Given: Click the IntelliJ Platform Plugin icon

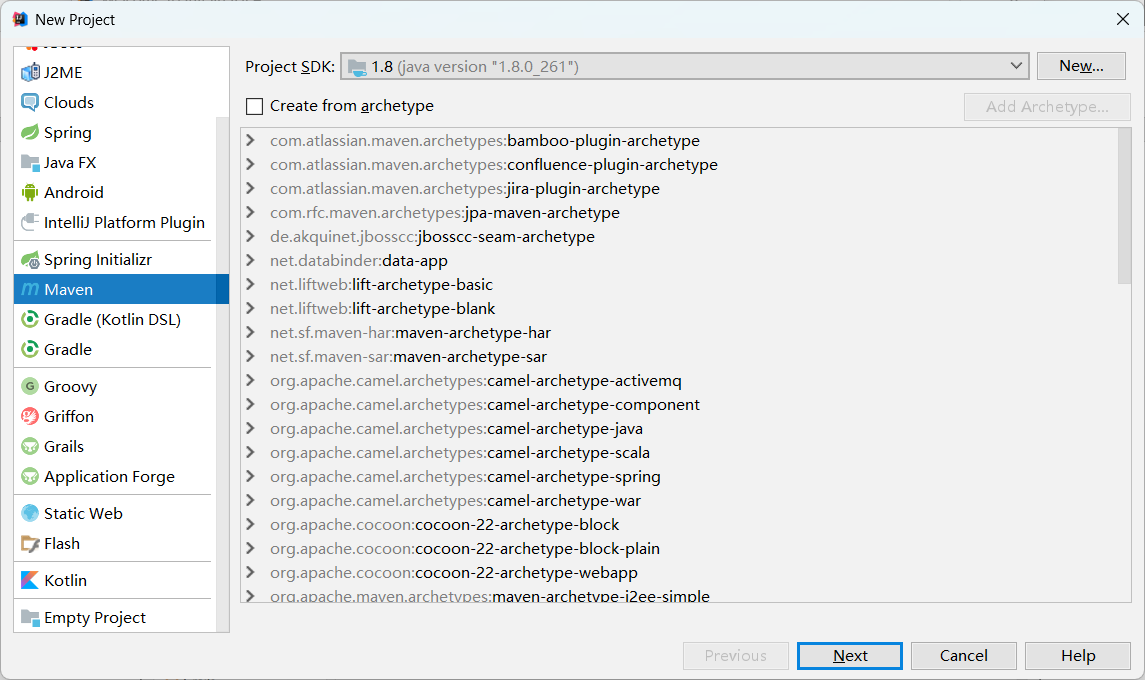Looking at the screenshot, I should click(30, 222).
